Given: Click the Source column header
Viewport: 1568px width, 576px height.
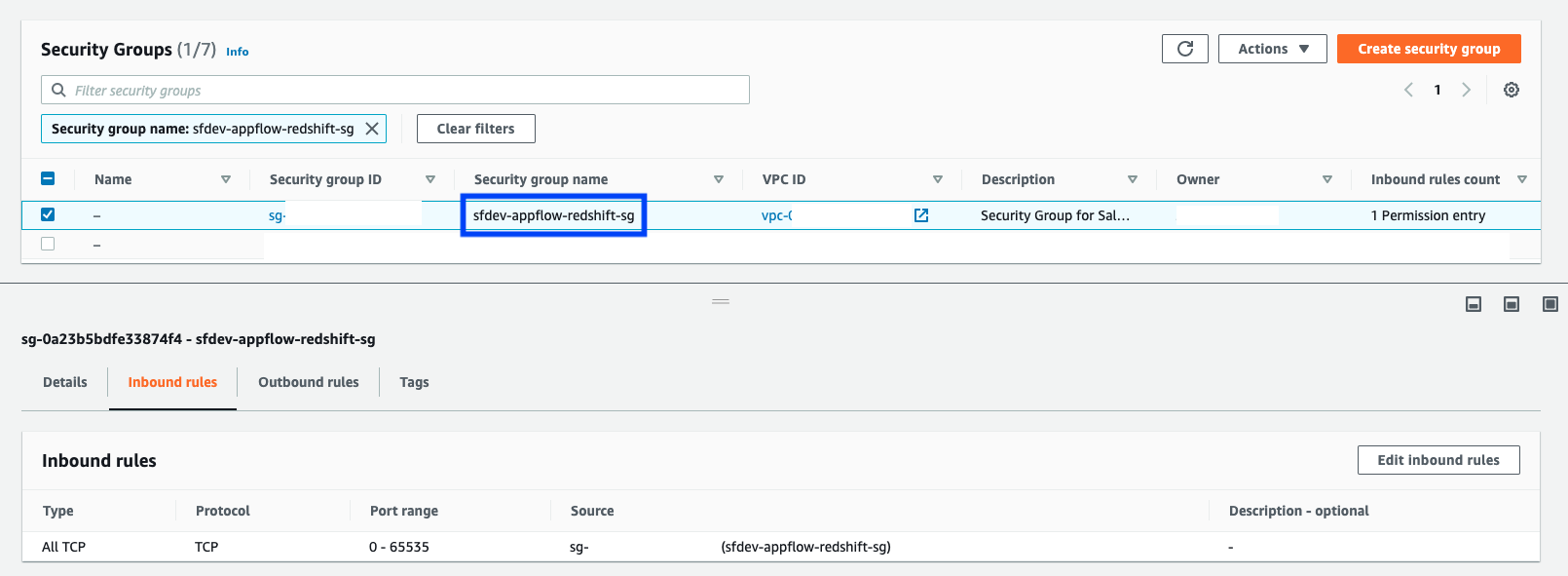Looking at the screenshot, I should point(592,511).
